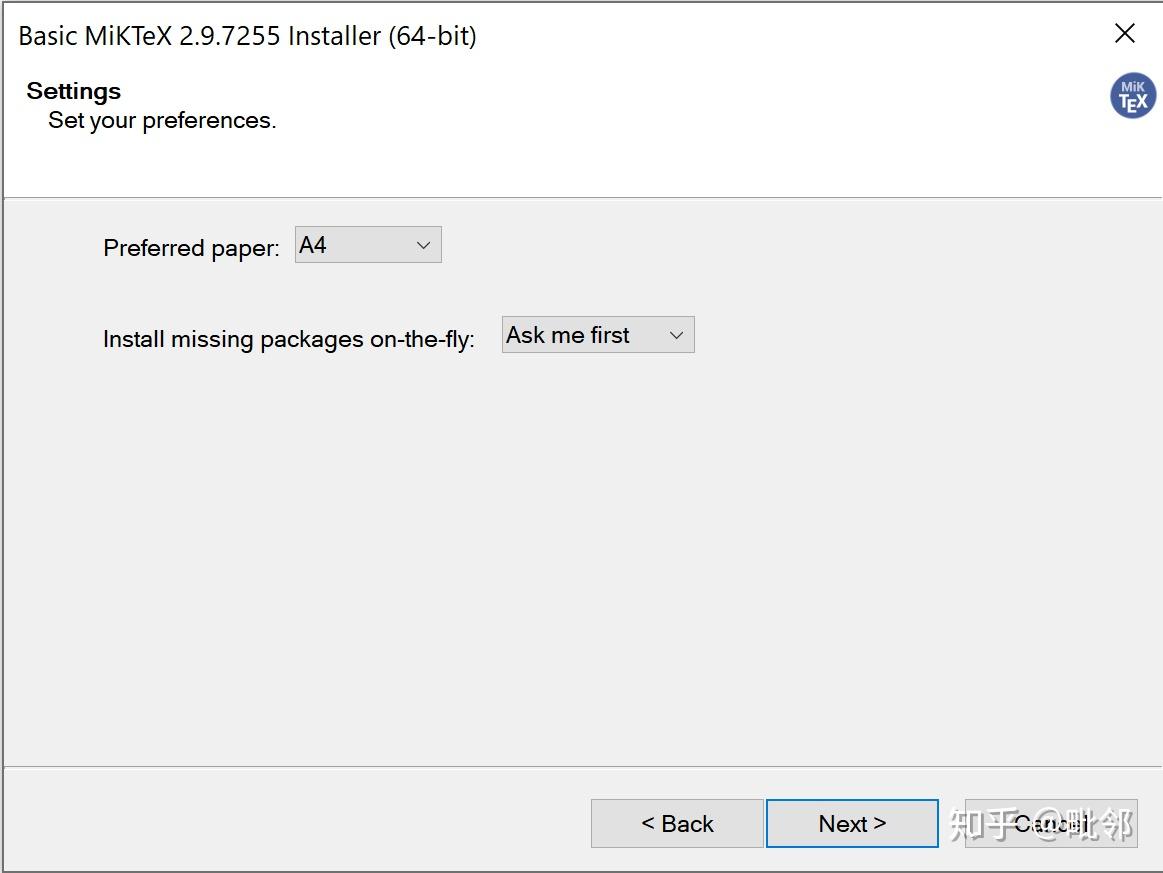Click the @毗邻 watermark username
Viewport: 1163px width, 873px height.
tap(1085, 824)
